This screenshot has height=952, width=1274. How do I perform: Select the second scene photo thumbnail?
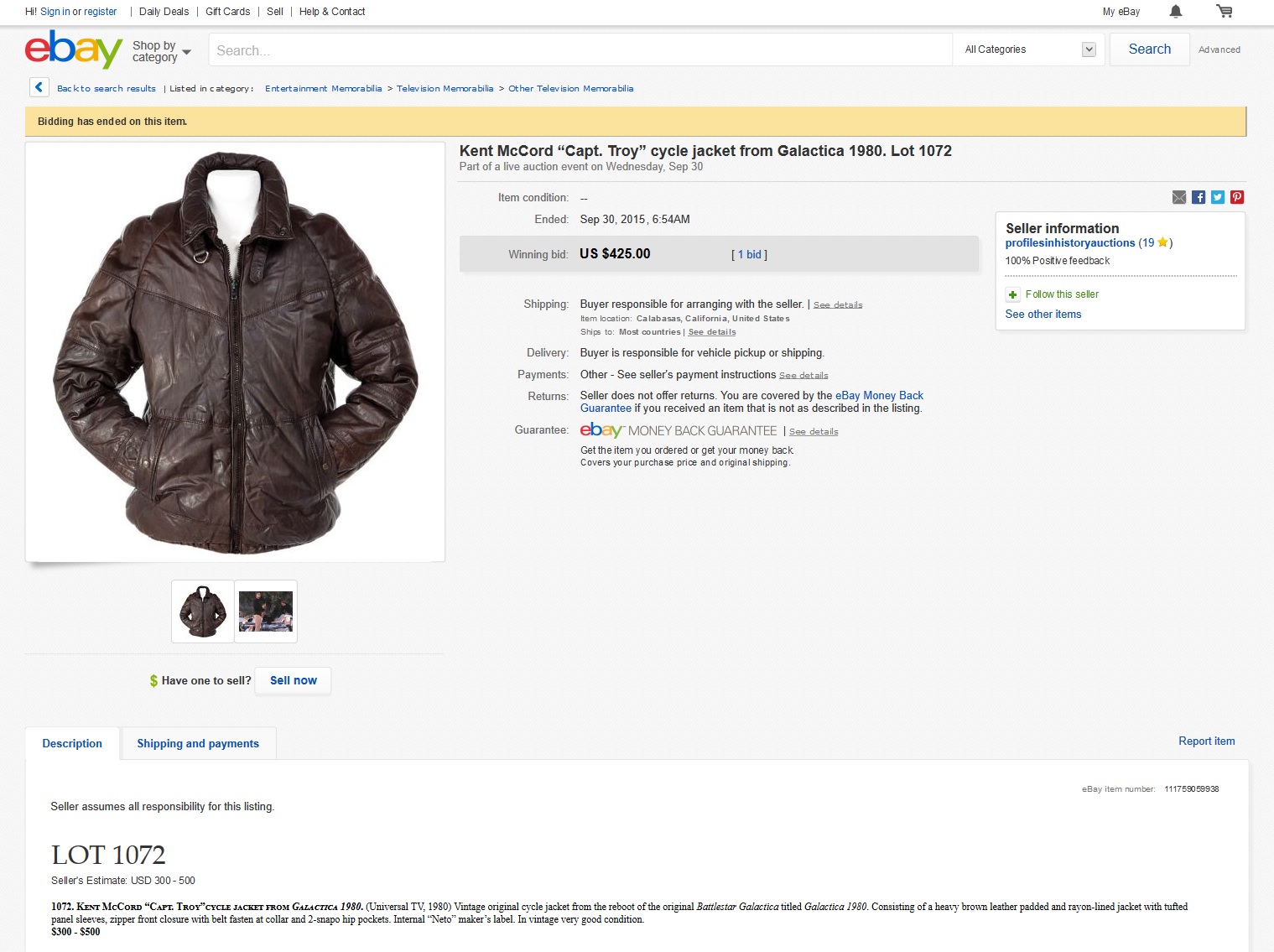(266, 611)
